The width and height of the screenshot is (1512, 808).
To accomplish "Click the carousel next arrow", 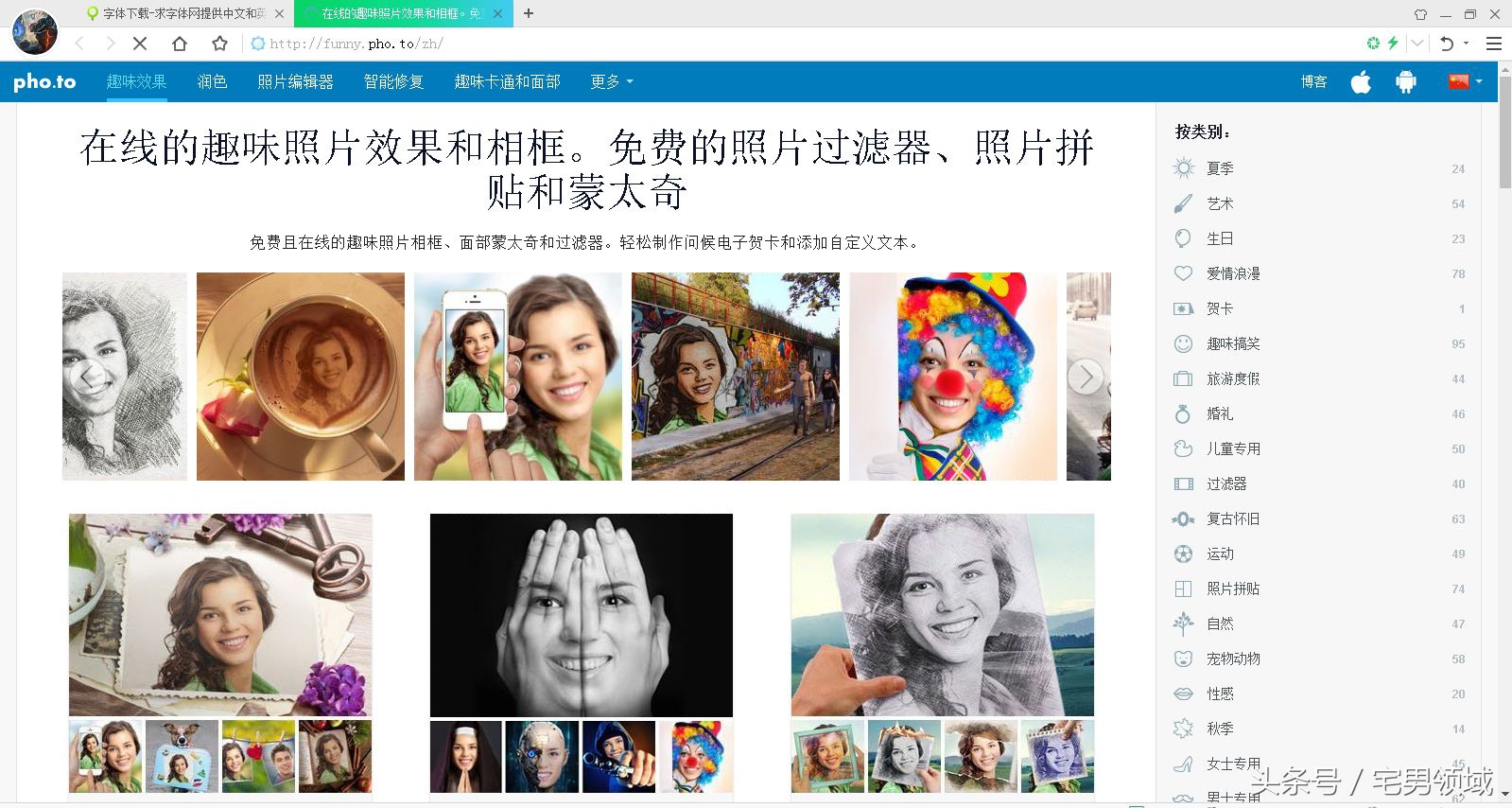I will tap(1086, 377).
